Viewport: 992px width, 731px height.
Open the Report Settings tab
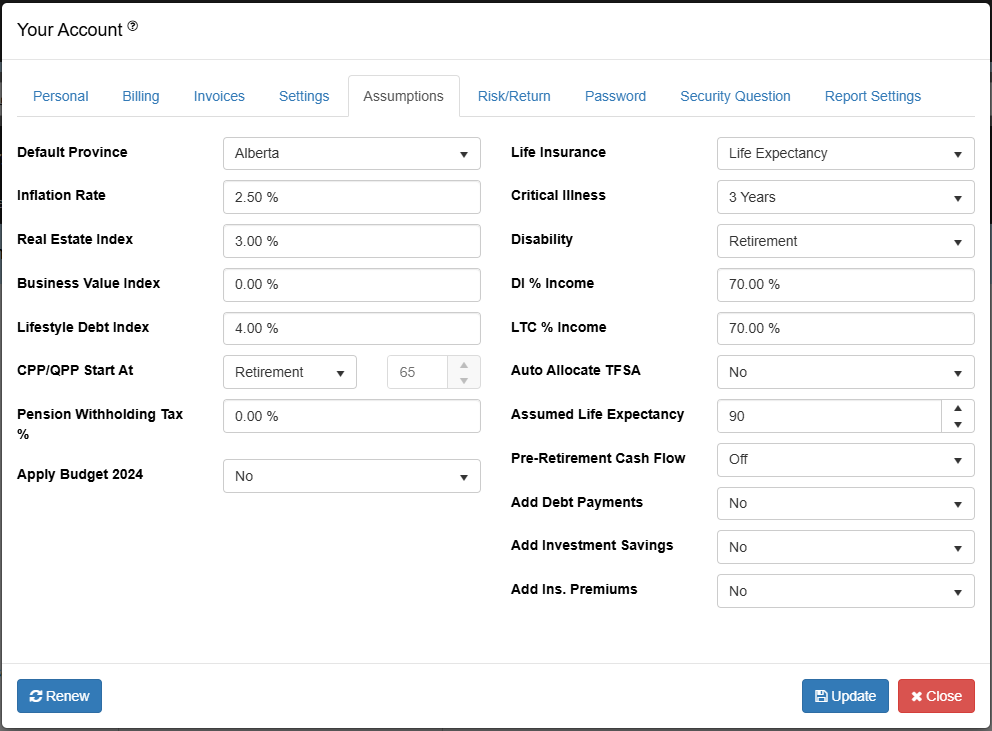[872, 96]
